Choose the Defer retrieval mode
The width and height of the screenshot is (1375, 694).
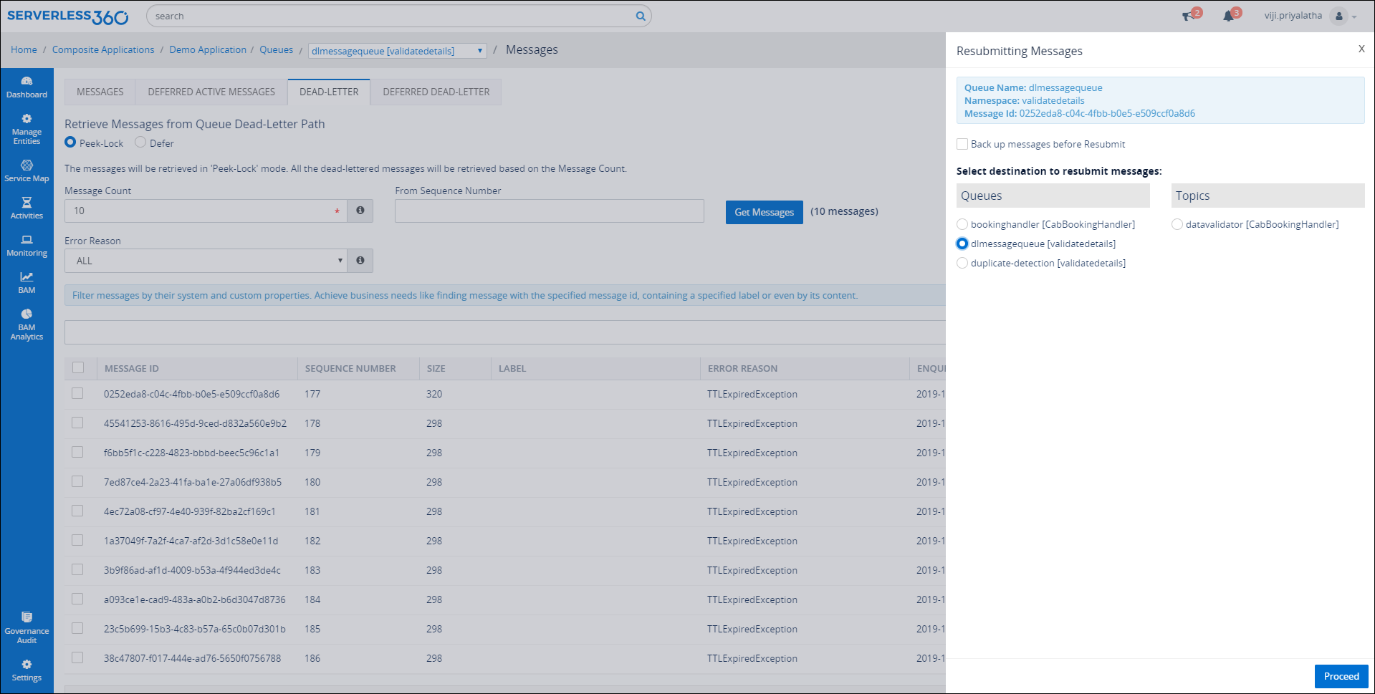(x=140, y=143)
